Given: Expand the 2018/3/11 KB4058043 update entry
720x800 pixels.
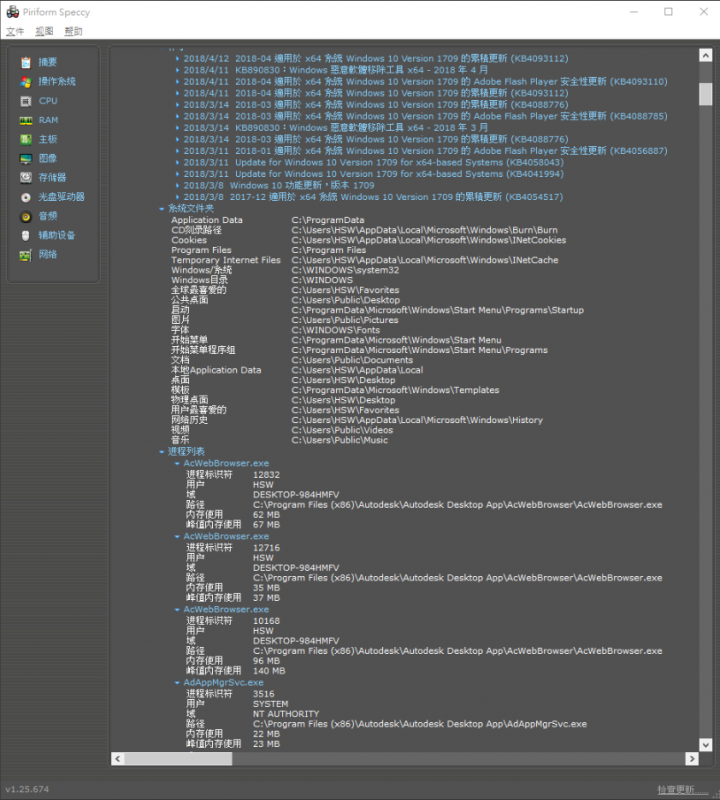Looking at the screenshot, I should [x=177, y=163].
